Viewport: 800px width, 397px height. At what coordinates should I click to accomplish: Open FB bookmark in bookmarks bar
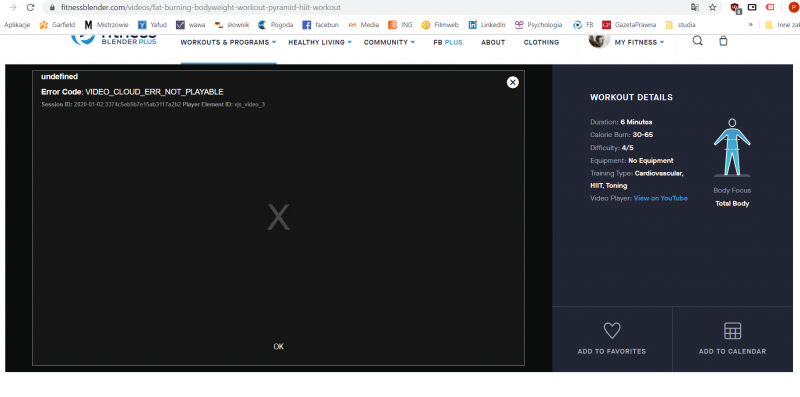tap(583, 24)
